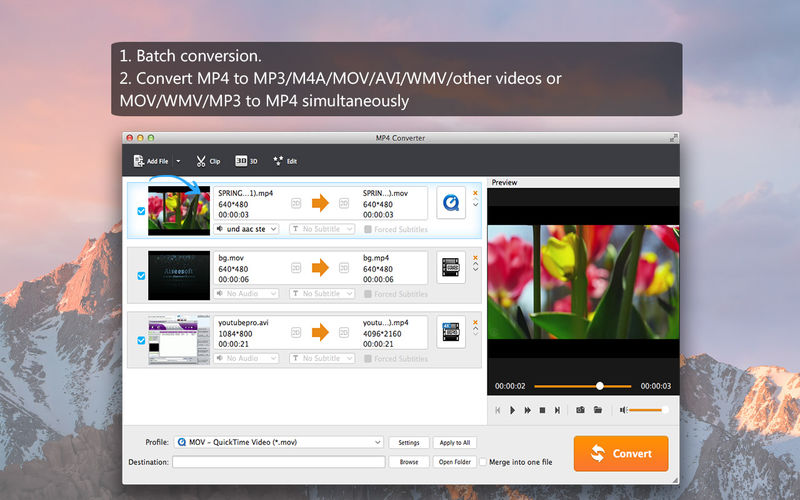Open the Add File dropdown arrow
Image resolution: width=800 pixels, height=500 pixels.
click(178, 161)
